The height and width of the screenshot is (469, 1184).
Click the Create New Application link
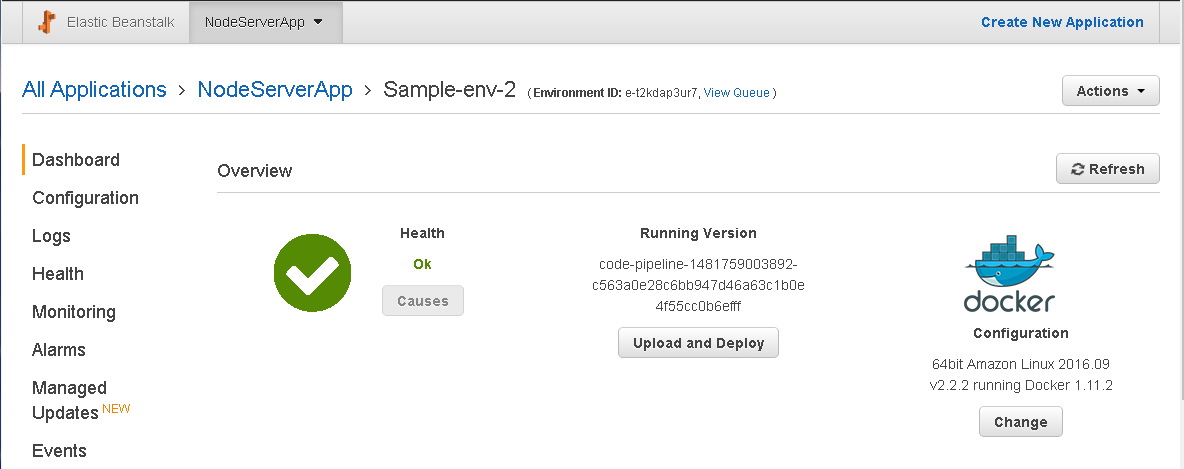pyautogui.click(x=1062, y=22)
